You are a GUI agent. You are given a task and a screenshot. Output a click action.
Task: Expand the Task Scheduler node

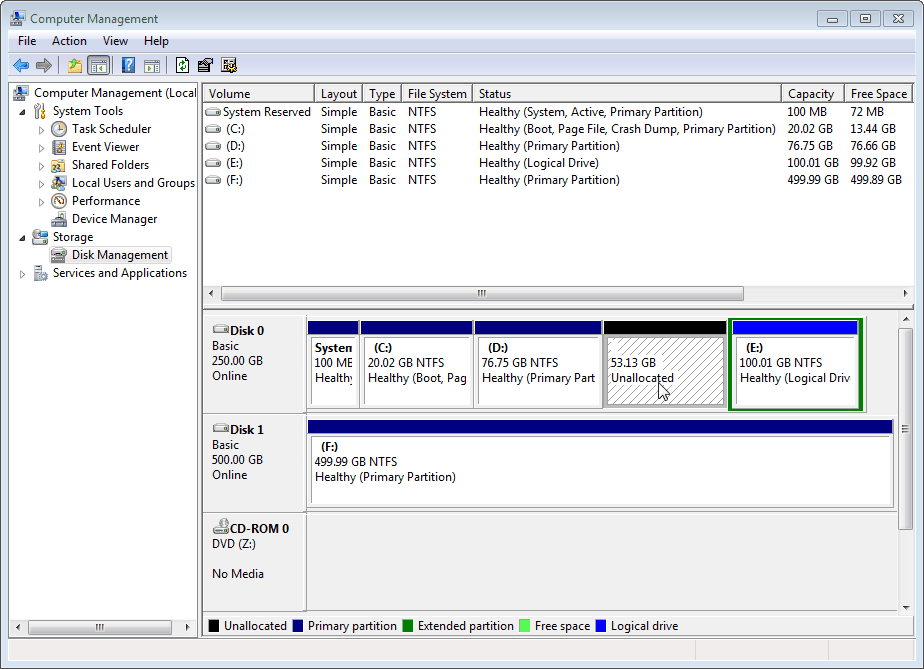point(41,130)
